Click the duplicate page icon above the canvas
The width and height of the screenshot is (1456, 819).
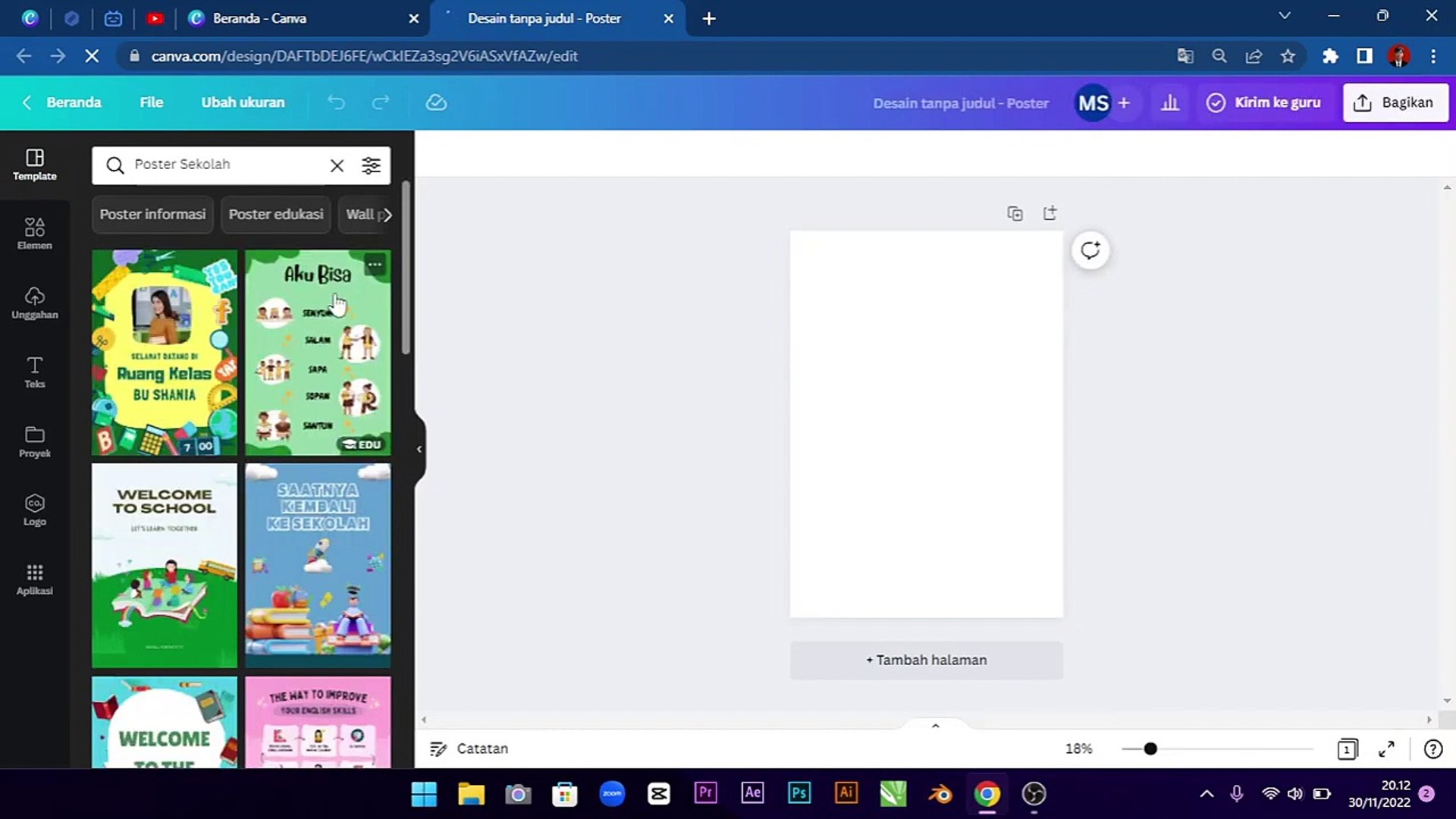click(1015, 213)
